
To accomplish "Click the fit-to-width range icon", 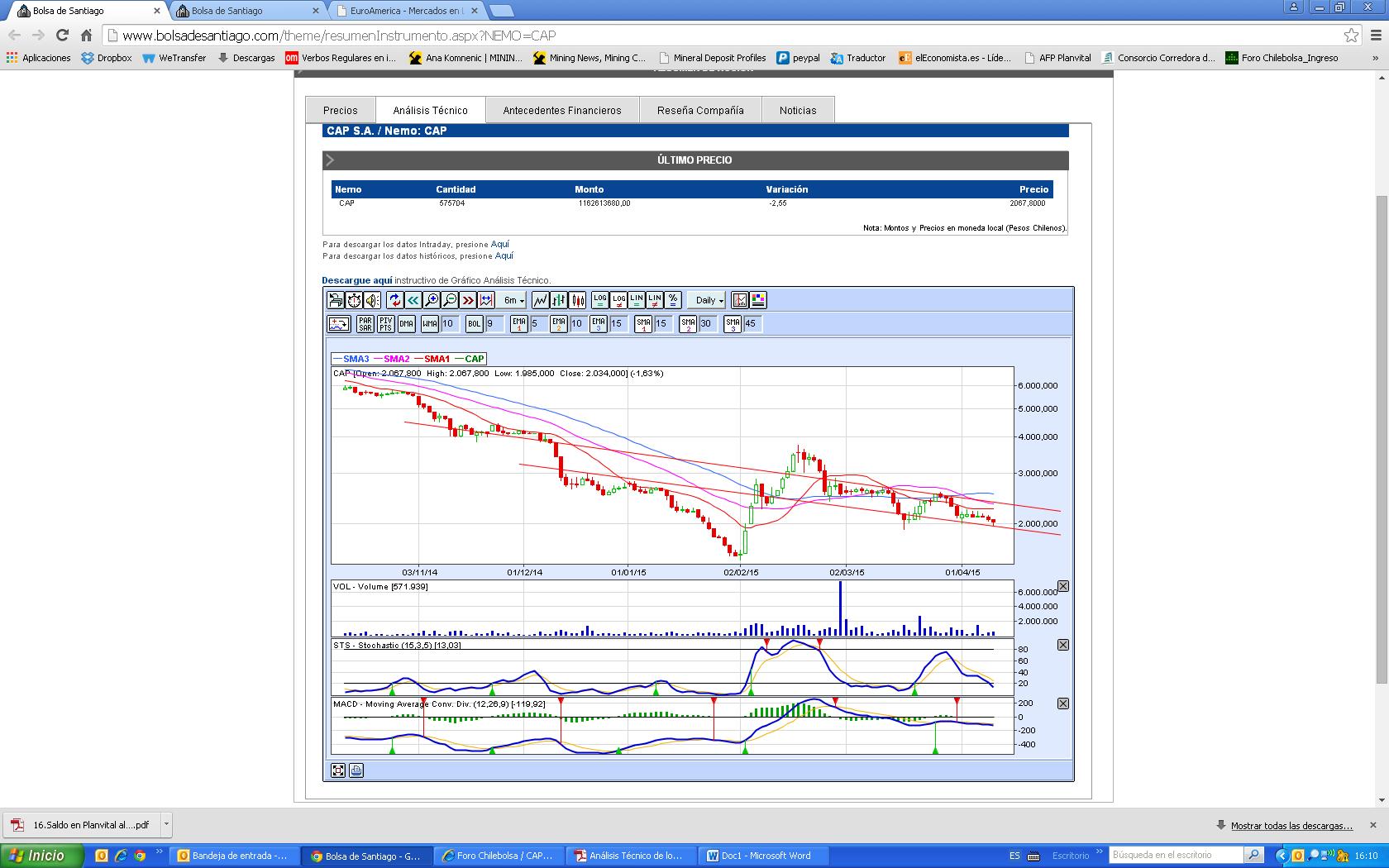I will [x=486, y=300].
